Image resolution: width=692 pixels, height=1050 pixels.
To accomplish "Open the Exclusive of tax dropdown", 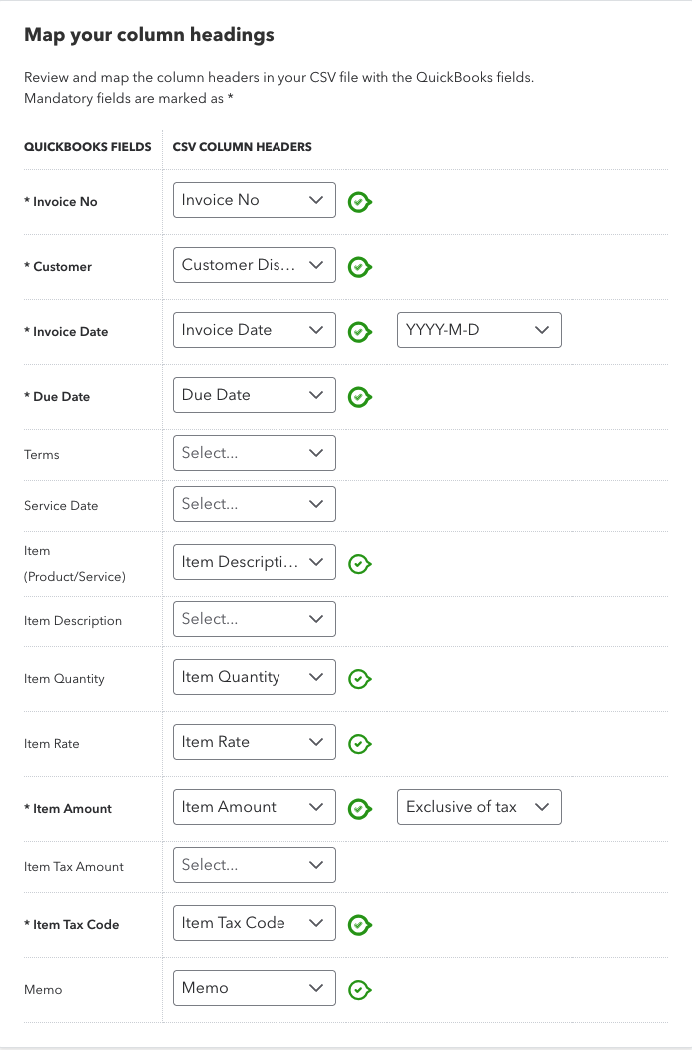I will click(479, 807).
